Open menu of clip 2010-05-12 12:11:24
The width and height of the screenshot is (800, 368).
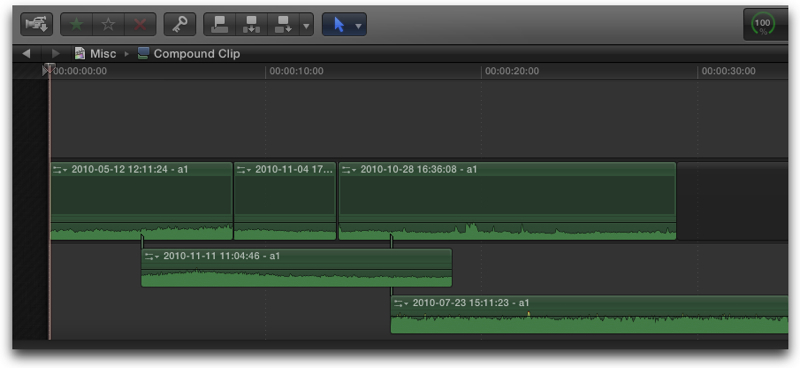coord(60,170)
